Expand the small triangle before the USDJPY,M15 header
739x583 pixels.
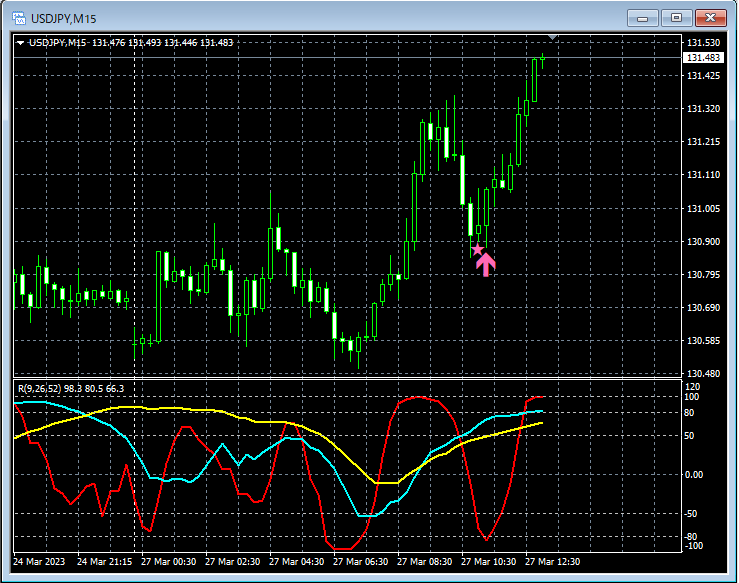click(x=20, y=43)
